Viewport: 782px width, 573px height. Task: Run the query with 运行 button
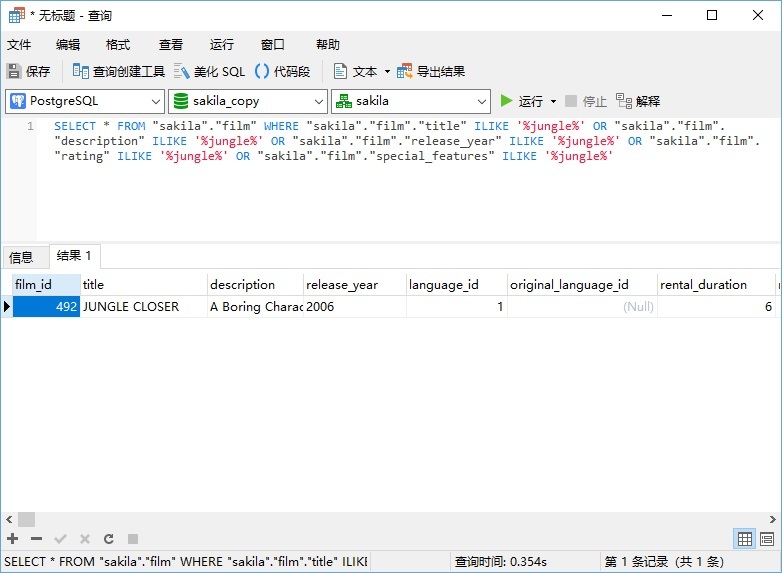[x=522, y=101]
